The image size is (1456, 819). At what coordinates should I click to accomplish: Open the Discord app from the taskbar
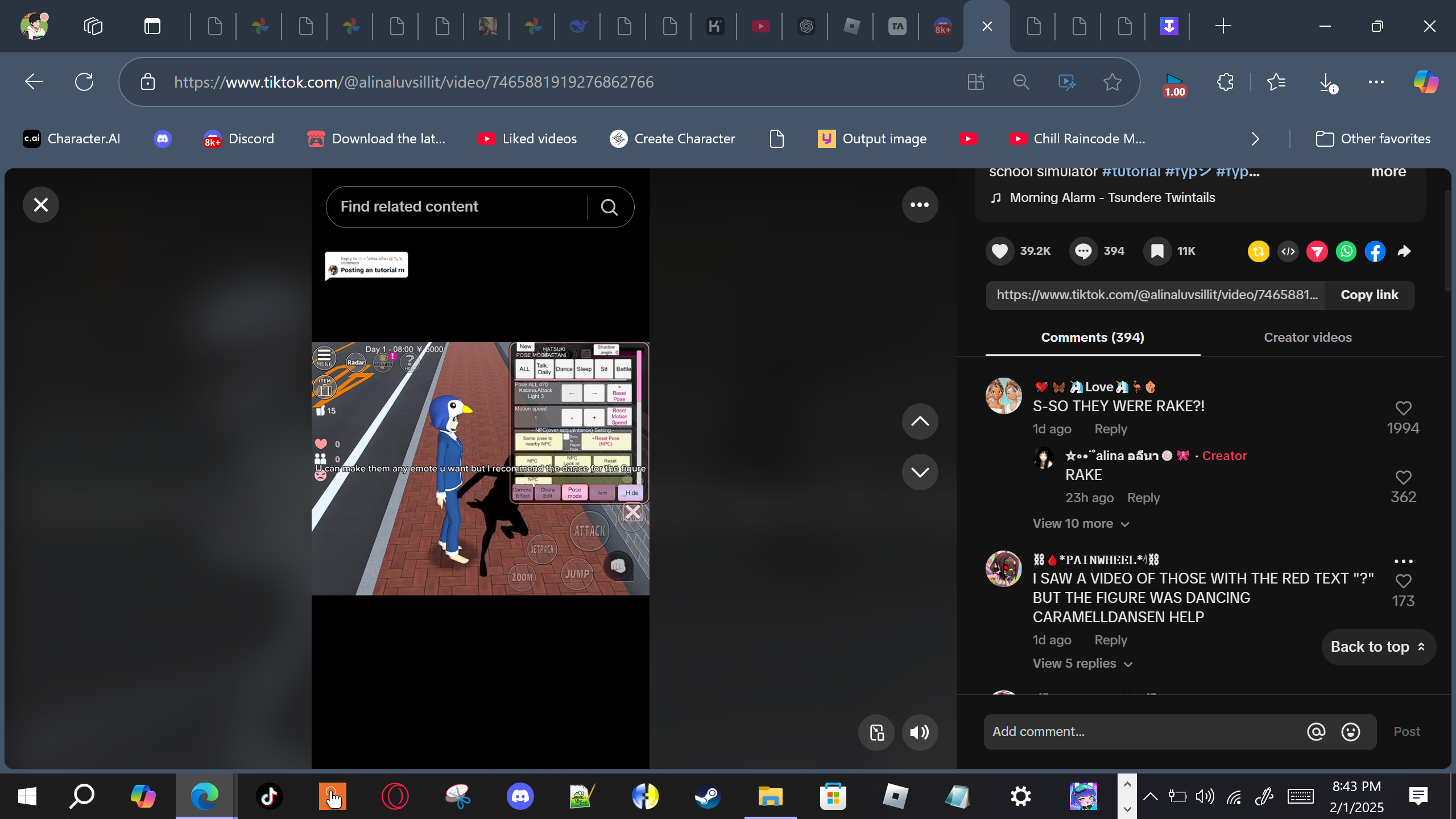[x=520, y=796]
